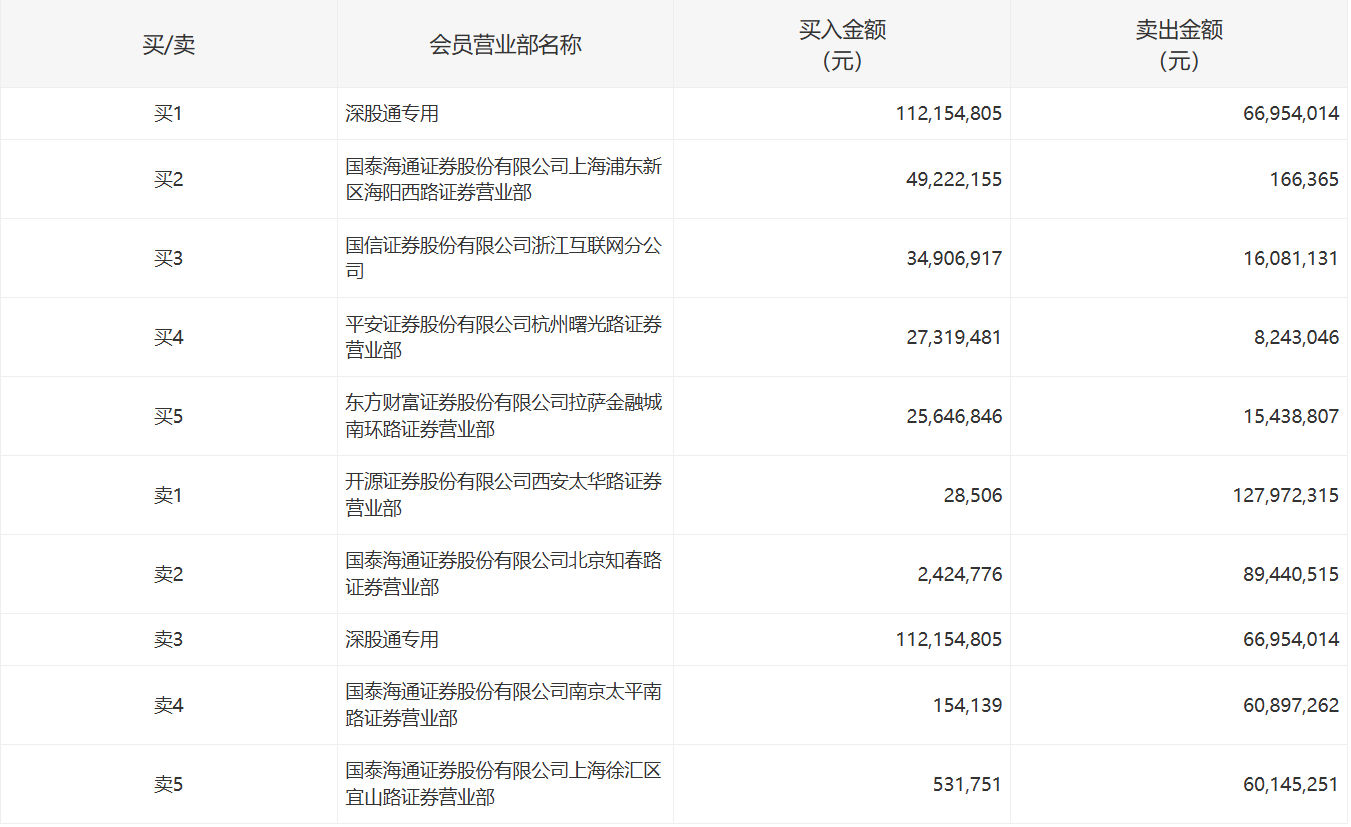Open 国信证券 浙江互联网分公司 branch name

[x=503, y=259]
